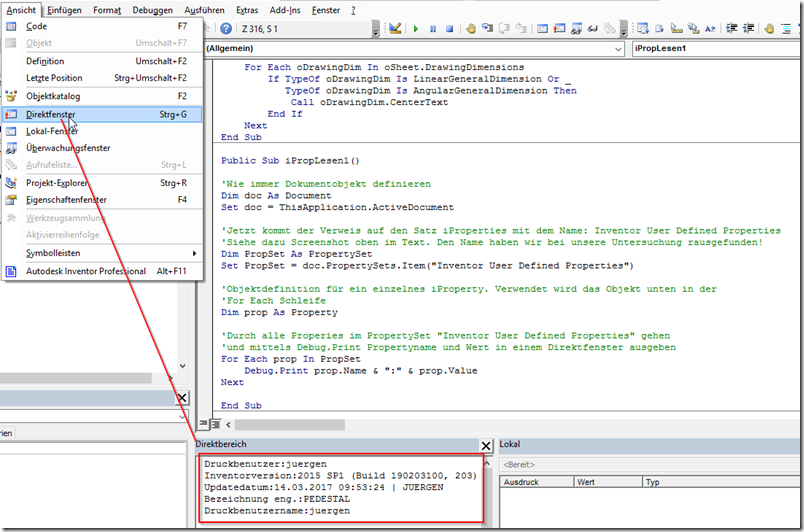Viewport: 804px width, 532px height.
Task: Select Eigenschaftenfenster menu entry
Action: tap(103, 200)
